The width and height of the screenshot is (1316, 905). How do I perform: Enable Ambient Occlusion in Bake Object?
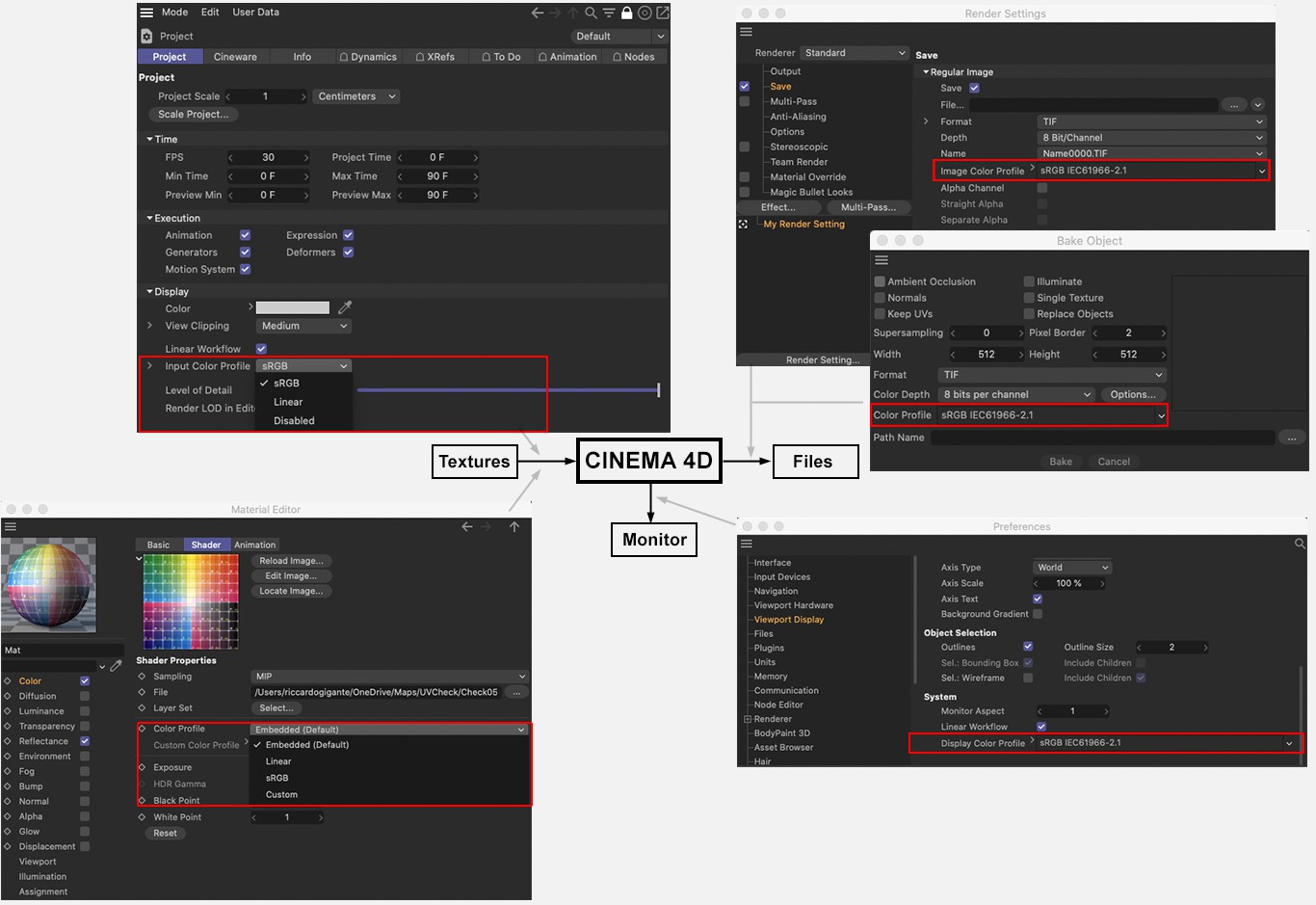(x=880, y=281)
